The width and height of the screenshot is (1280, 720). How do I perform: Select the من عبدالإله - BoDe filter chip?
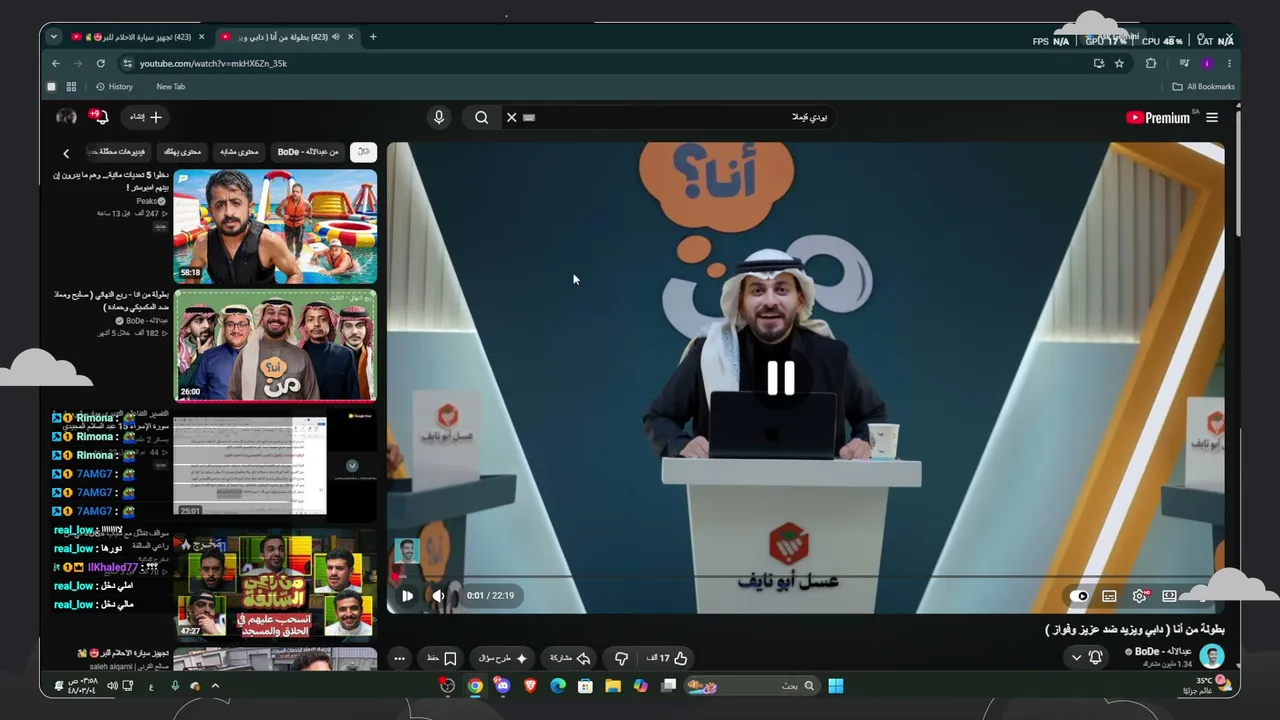point(308,152)
